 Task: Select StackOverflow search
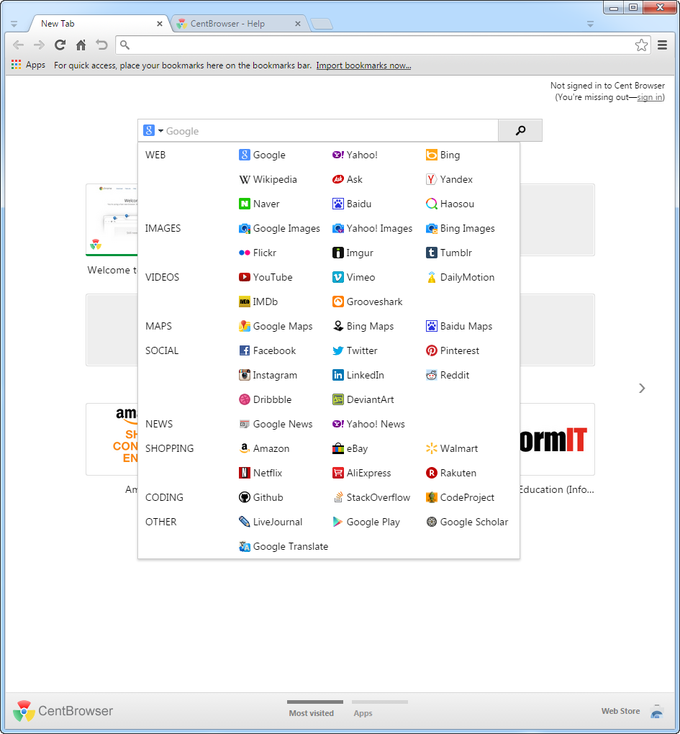click(371, 497)
